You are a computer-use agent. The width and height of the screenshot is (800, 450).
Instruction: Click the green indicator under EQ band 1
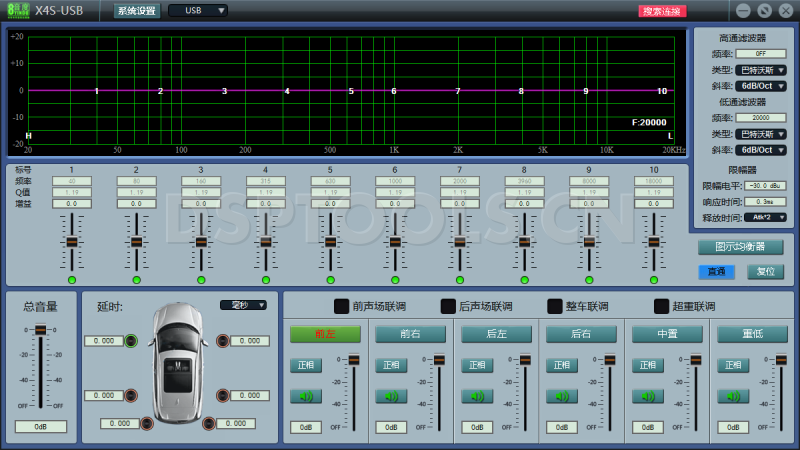click(72, 280)
